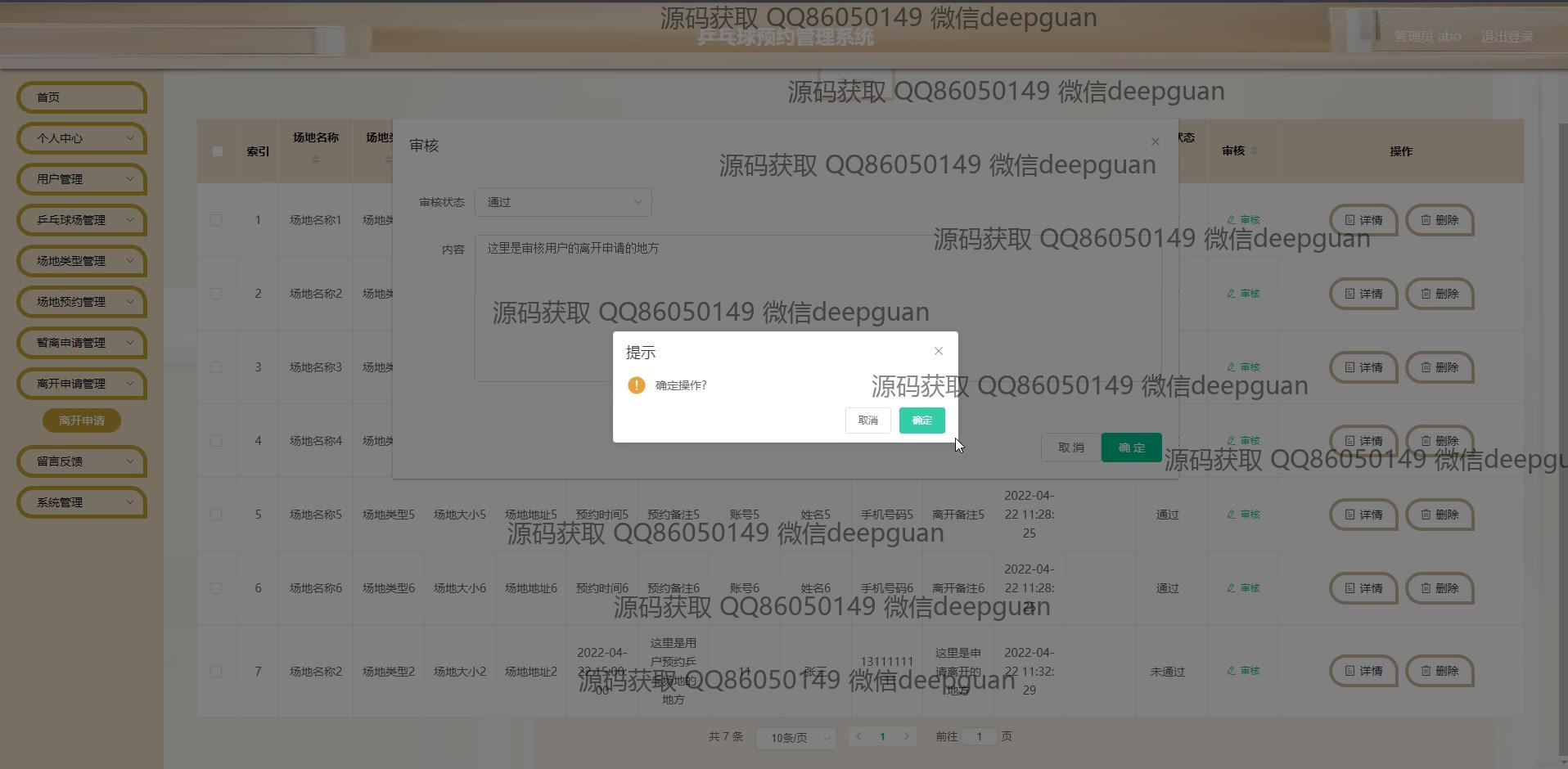Close the 审核 dialog with X icon

coord(1156,142)
